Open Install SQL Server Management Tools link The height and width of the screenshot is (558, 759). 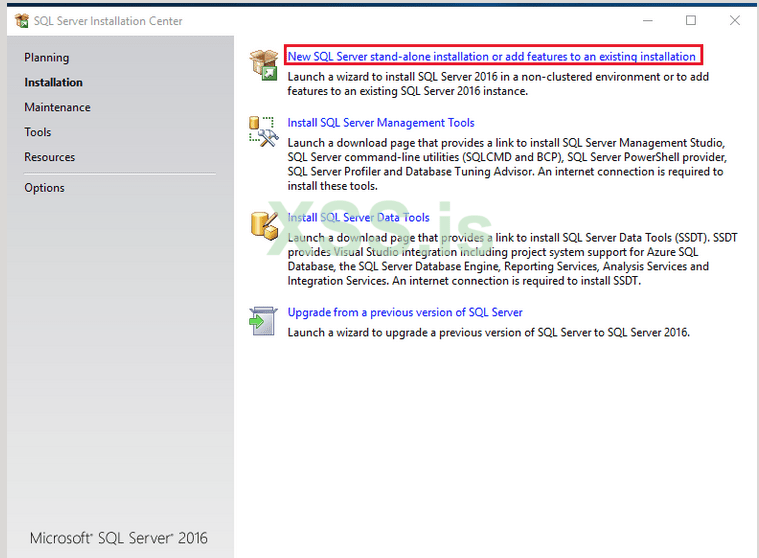[380, 123]
